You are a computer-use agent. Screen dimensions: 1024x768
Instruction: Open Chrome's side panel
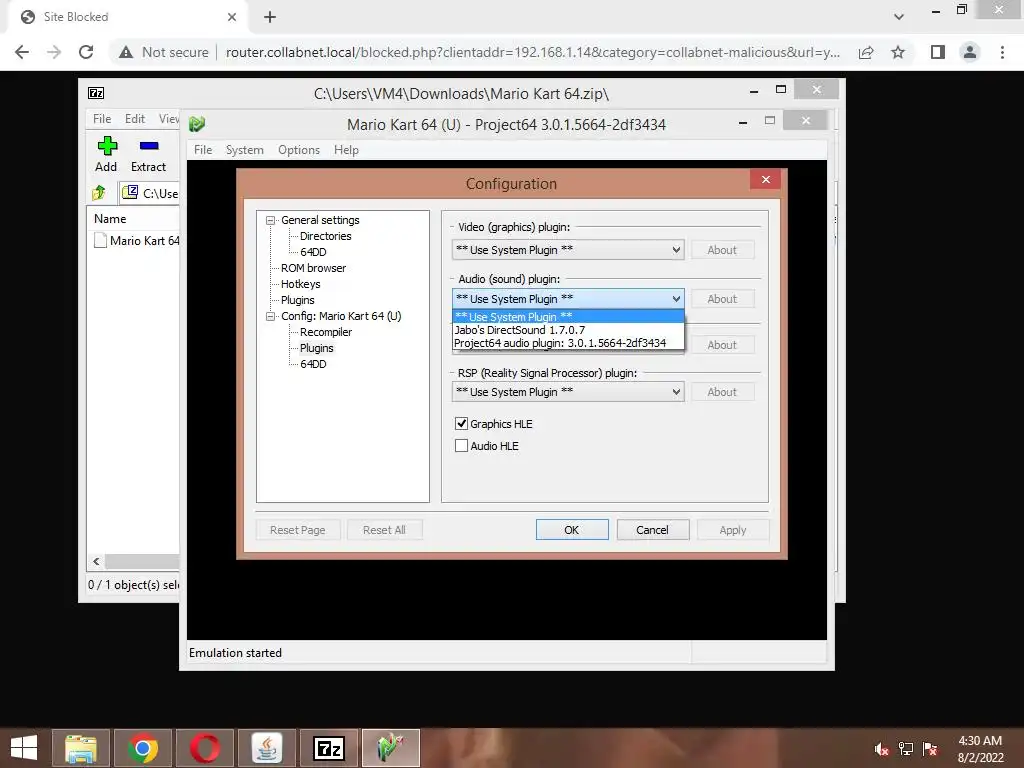(x=938, y=52)
